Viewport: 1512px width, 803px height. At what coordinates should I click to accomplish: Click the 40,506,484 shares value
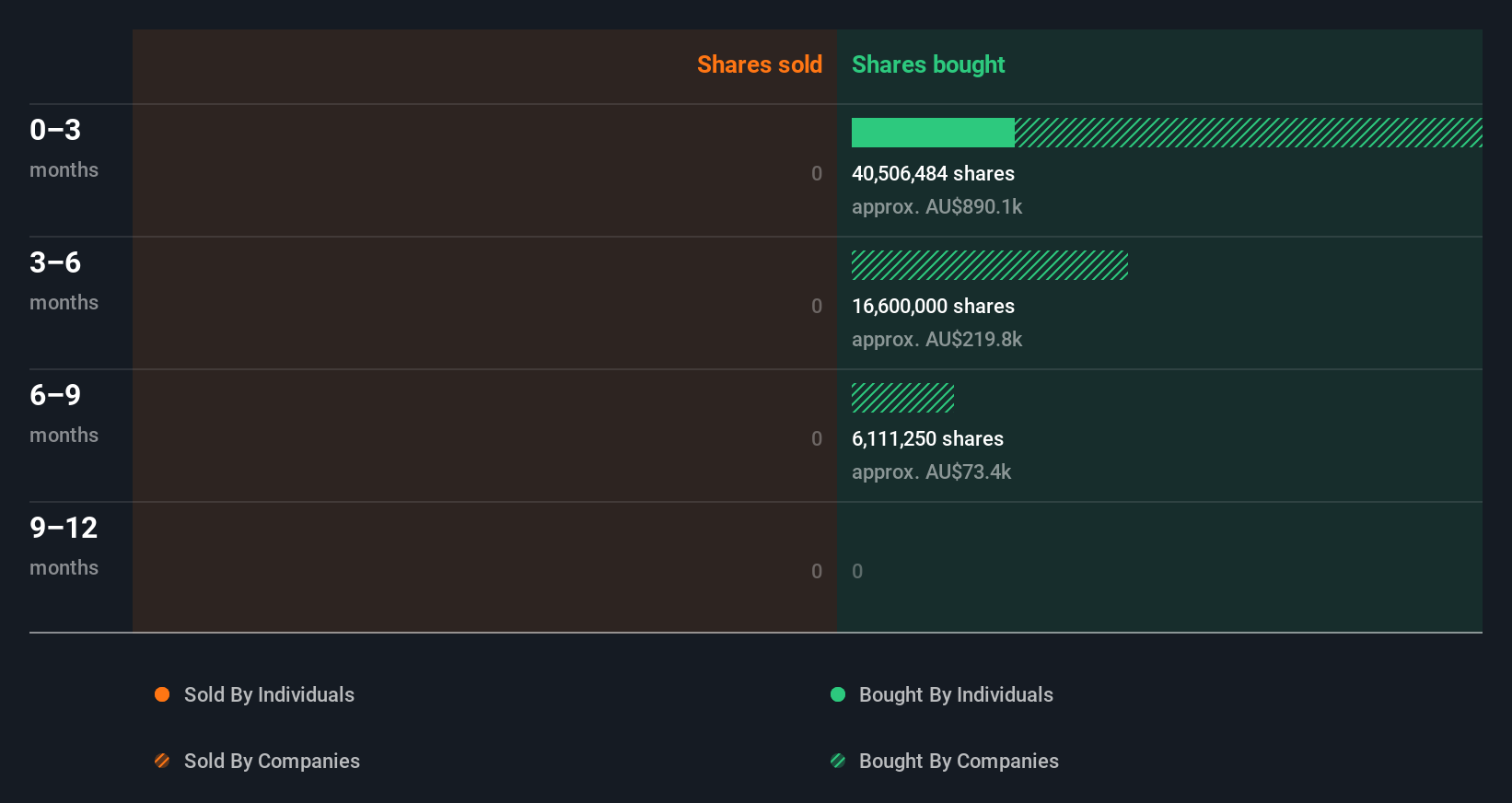[x=933, y=173]
